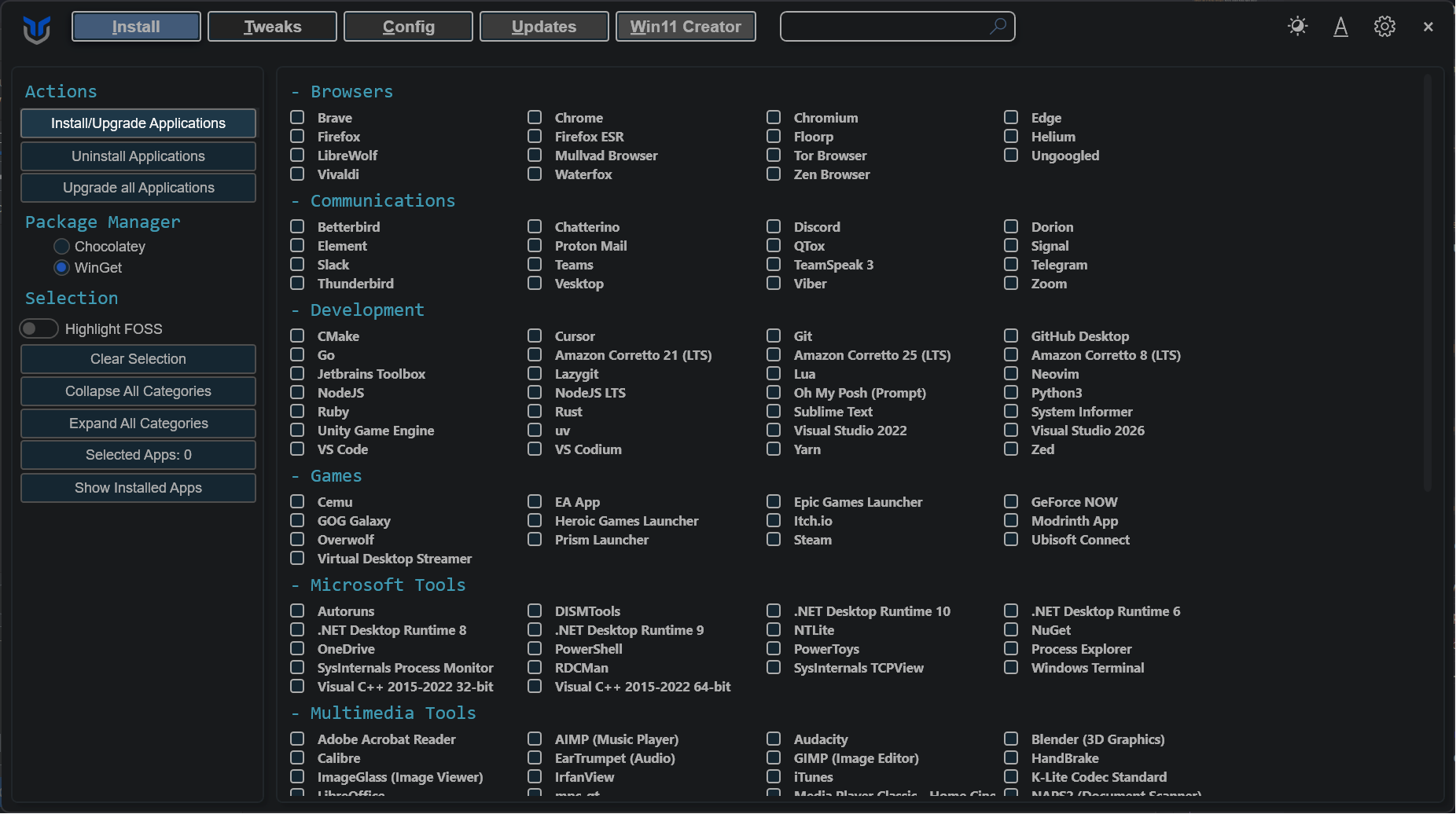Check the NodeJS LTS checkbox
The image size is (1456, 814).
(535, 392)
